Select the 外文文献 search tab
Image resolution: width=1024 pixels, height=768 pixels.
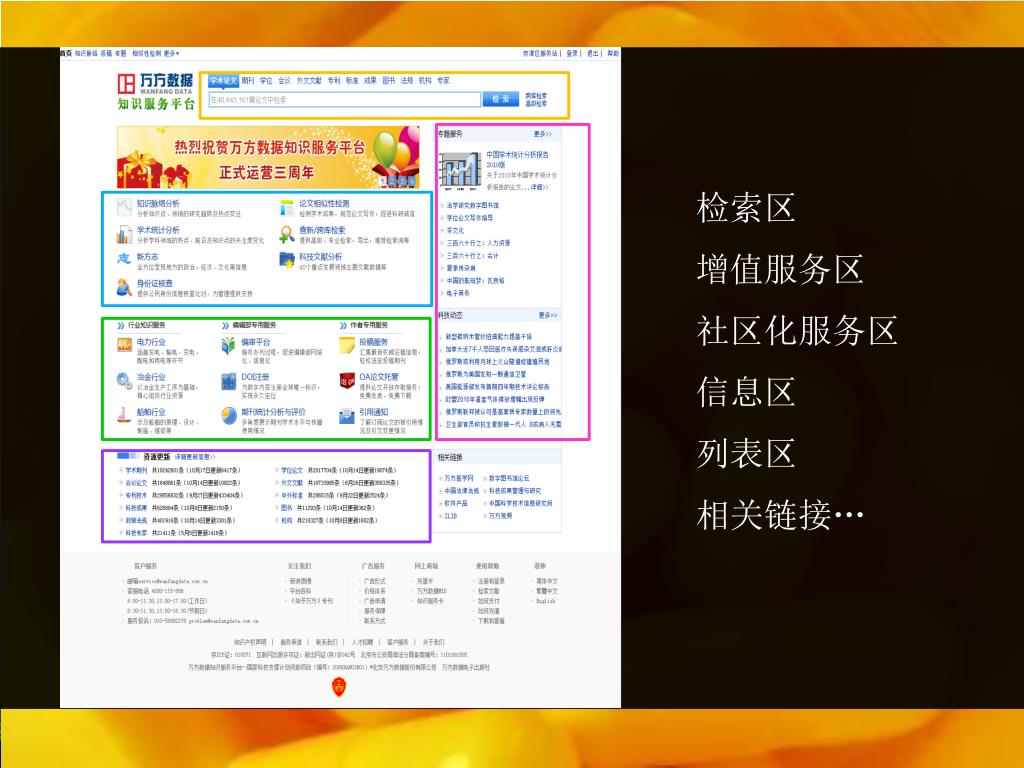click(309, 81)
